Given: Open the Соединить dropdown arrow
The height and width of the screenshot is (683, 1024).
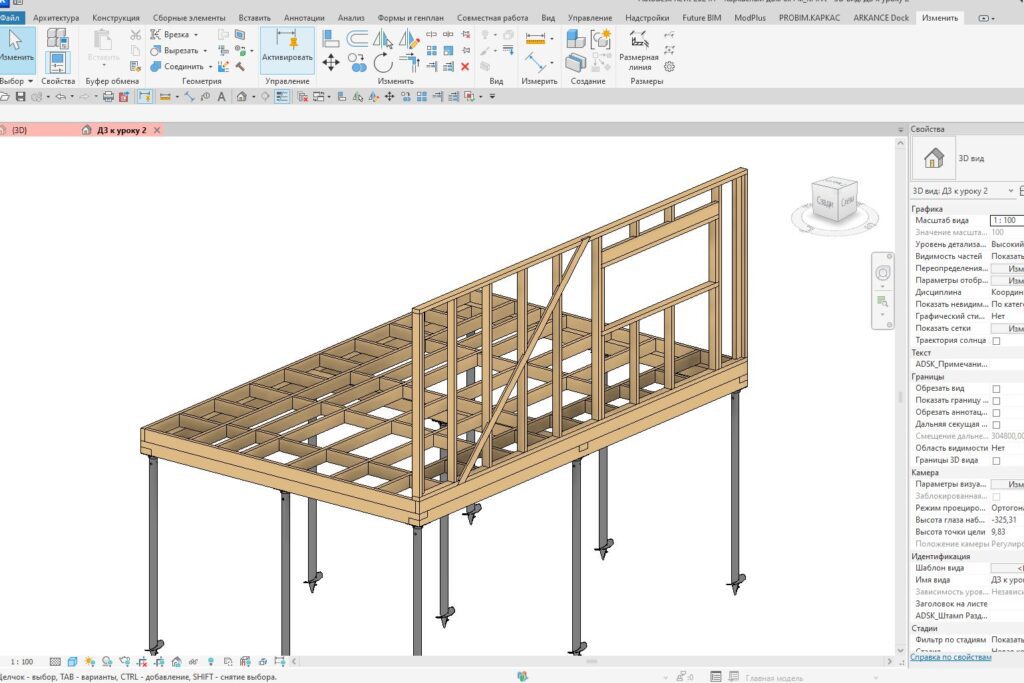Looking at the screenshot, I should click(x=211, y=66).
